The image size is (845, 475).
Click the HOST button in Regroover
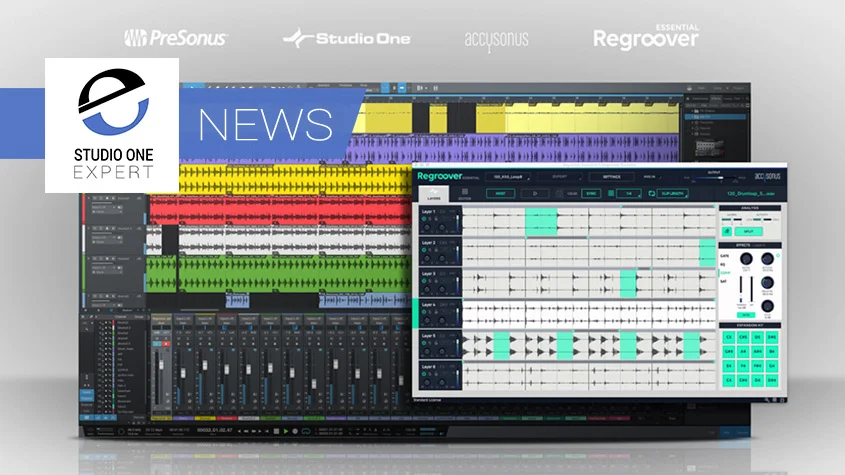coord(500,193)
